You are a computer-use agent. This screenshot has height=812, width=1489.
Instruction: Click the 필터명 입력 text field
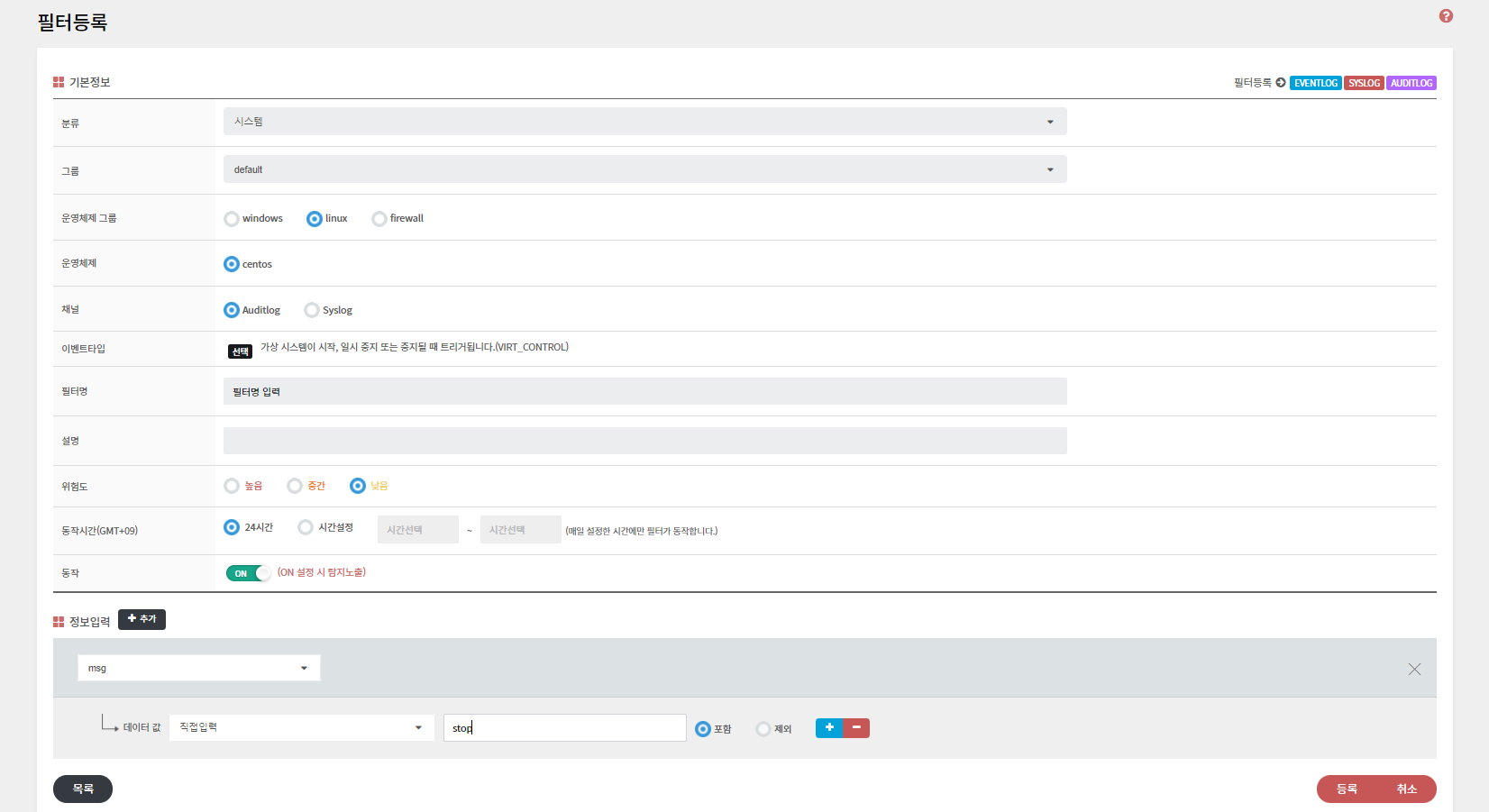click(644, 391)
